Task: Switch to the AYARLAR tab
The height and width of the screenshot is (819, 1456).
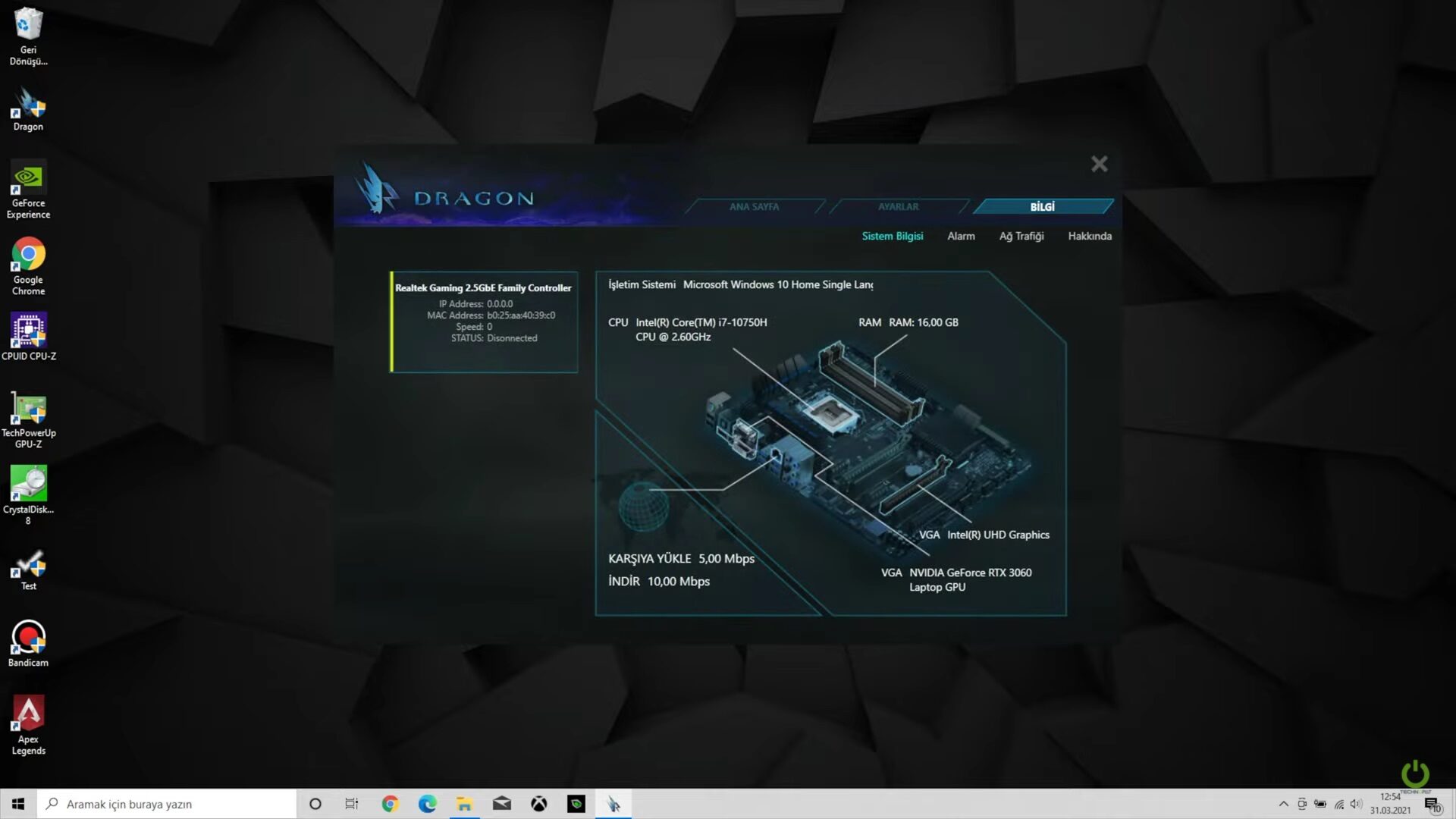Action: (x=898, y=206)
